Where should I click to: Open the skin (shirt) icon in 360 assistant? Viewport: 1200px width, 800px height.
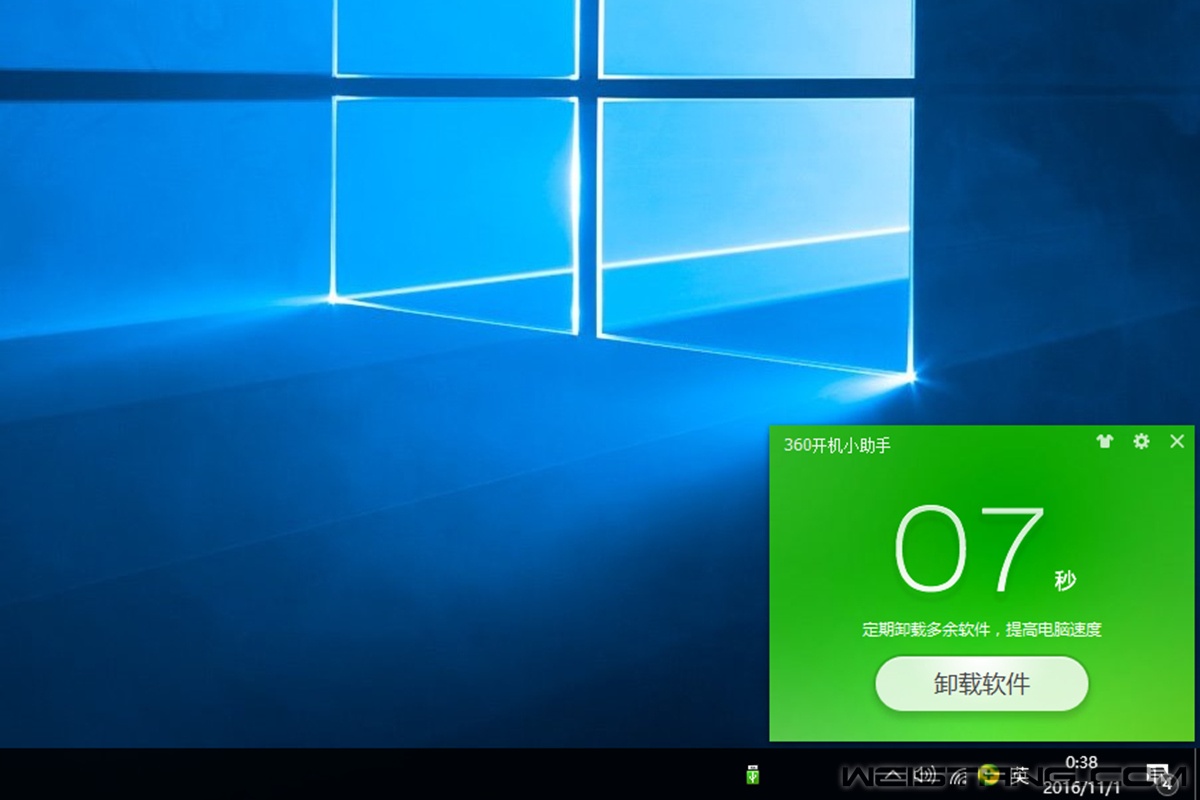click(1104, 441)
